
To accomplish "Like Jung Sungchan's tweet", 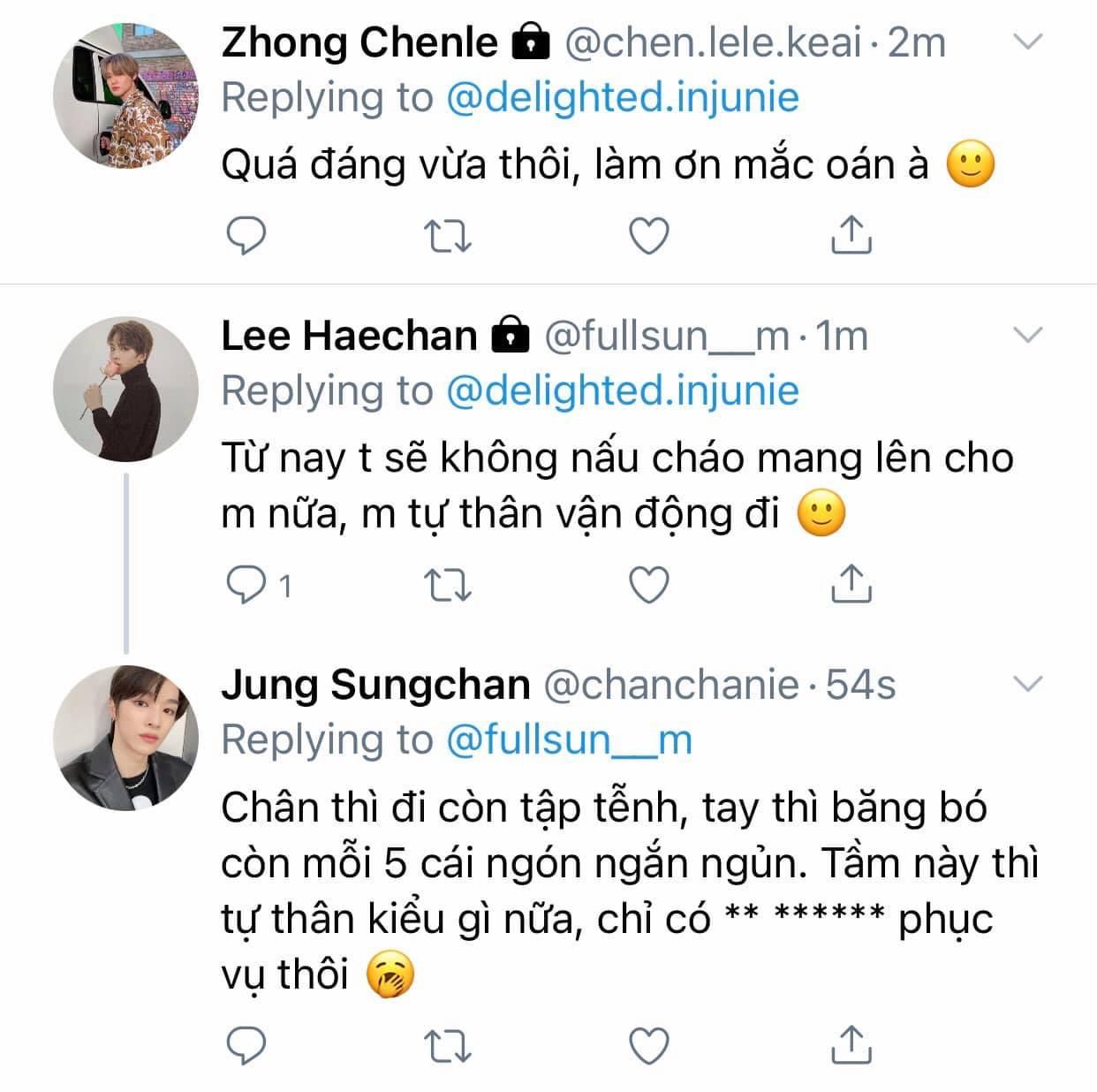I will tap(649, 1046).
